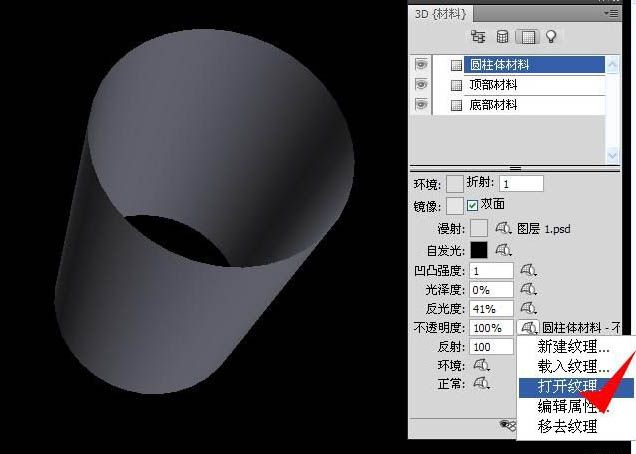Open texture menu icon beside 不透明度
Viewport: 636px width, 454px height.
pyautogui.click(x=528, y=327)
